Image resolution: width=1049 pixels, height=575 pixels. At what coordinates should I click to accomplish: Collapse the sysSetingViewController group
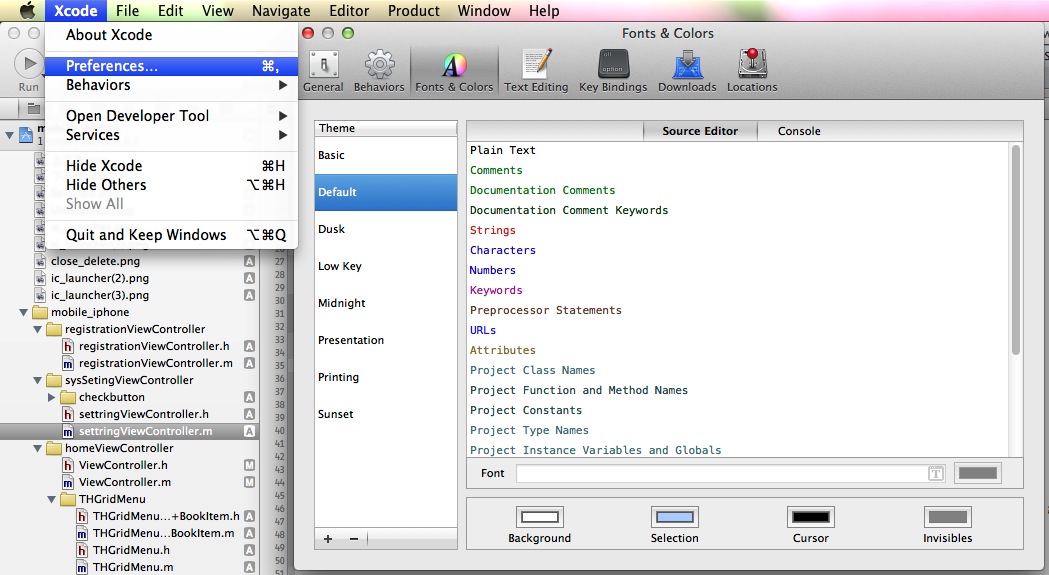[x=37, y=380]
